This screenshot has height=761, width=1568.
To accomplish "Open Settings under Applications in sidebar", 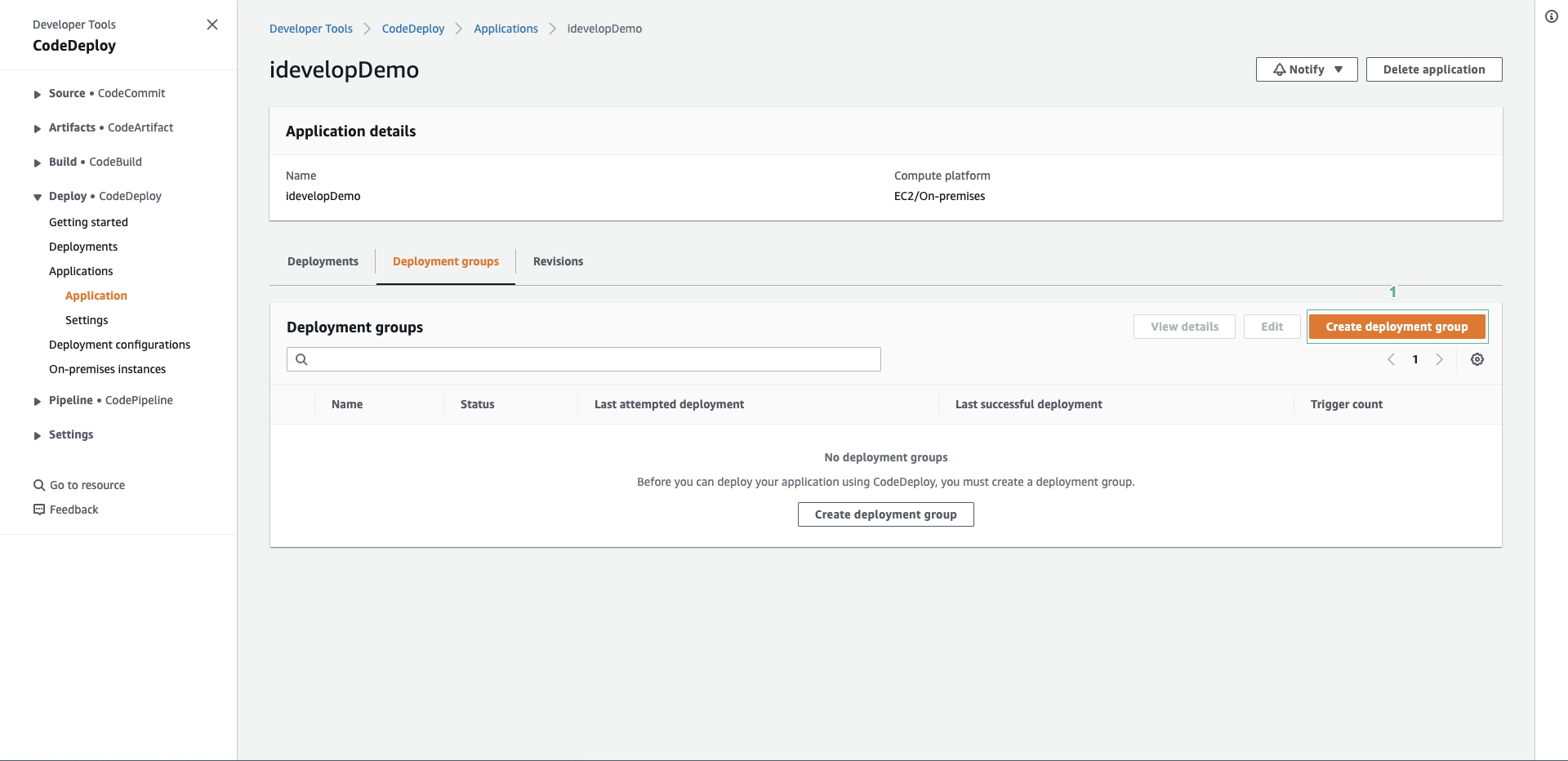I will (x=87, y=320).
